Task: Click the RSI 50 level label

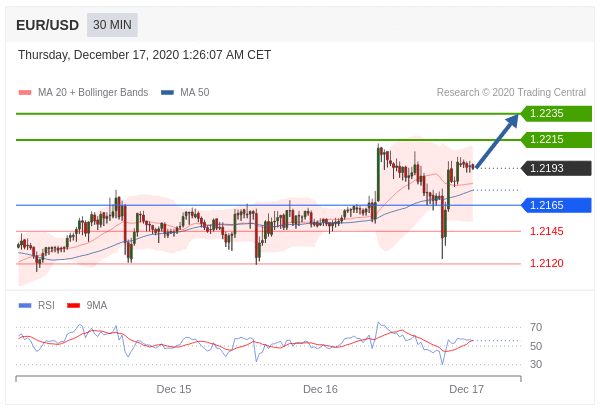Action: (536, 346)
